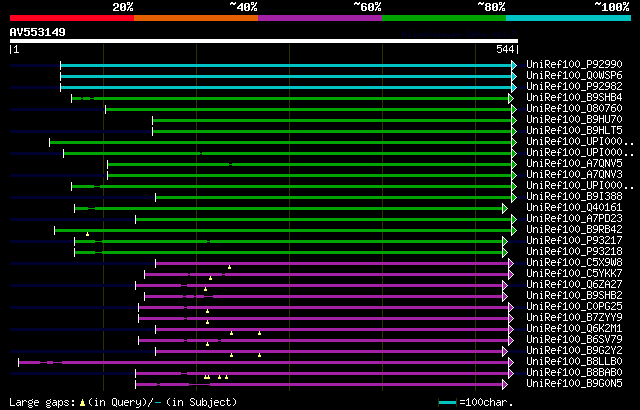Select hit label UniRef100_B9G0N5
The height and width of the screenshot is (410, 640).
[574, 384]
